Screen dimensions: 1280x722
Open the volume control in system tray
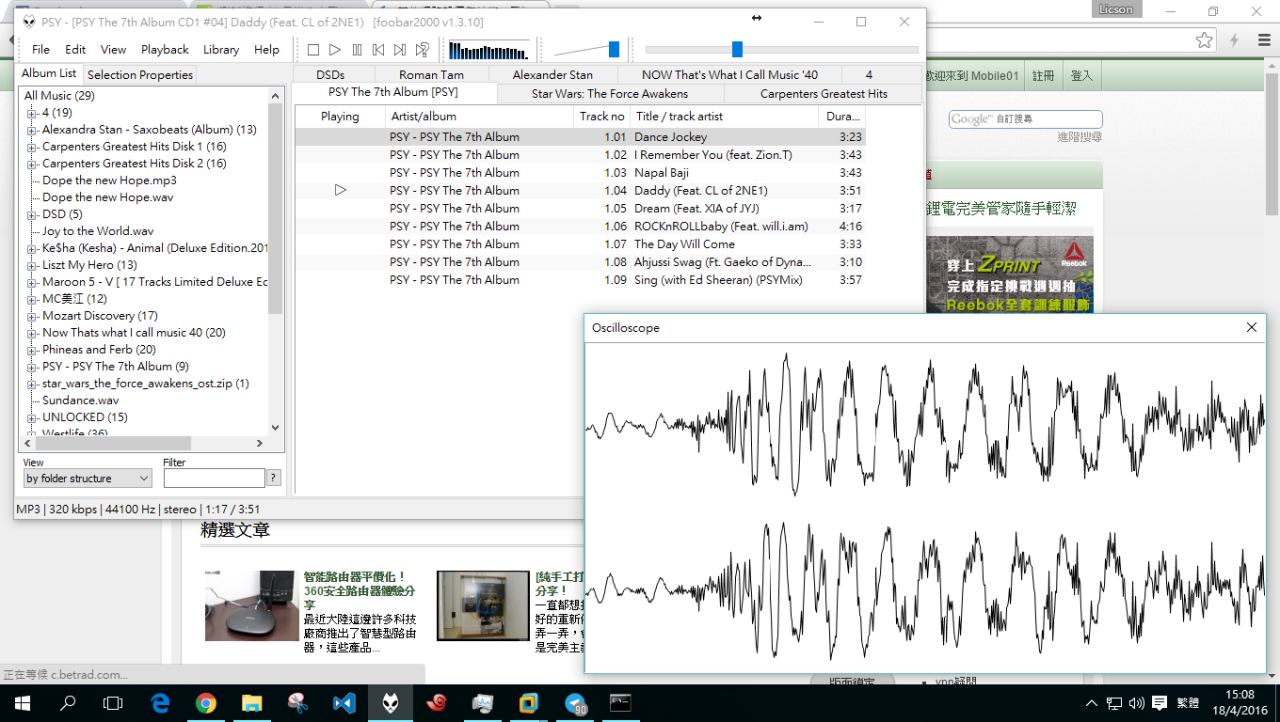coord(1136,703)
